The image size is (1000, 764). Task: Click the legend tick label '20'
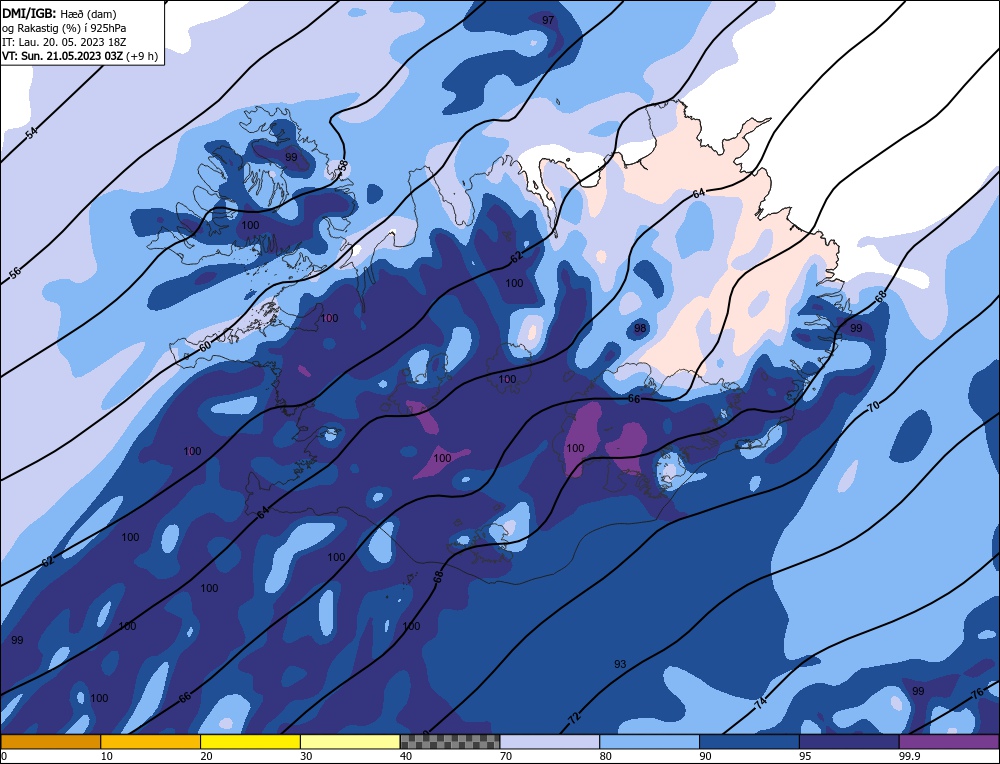[x=206, y=756]
